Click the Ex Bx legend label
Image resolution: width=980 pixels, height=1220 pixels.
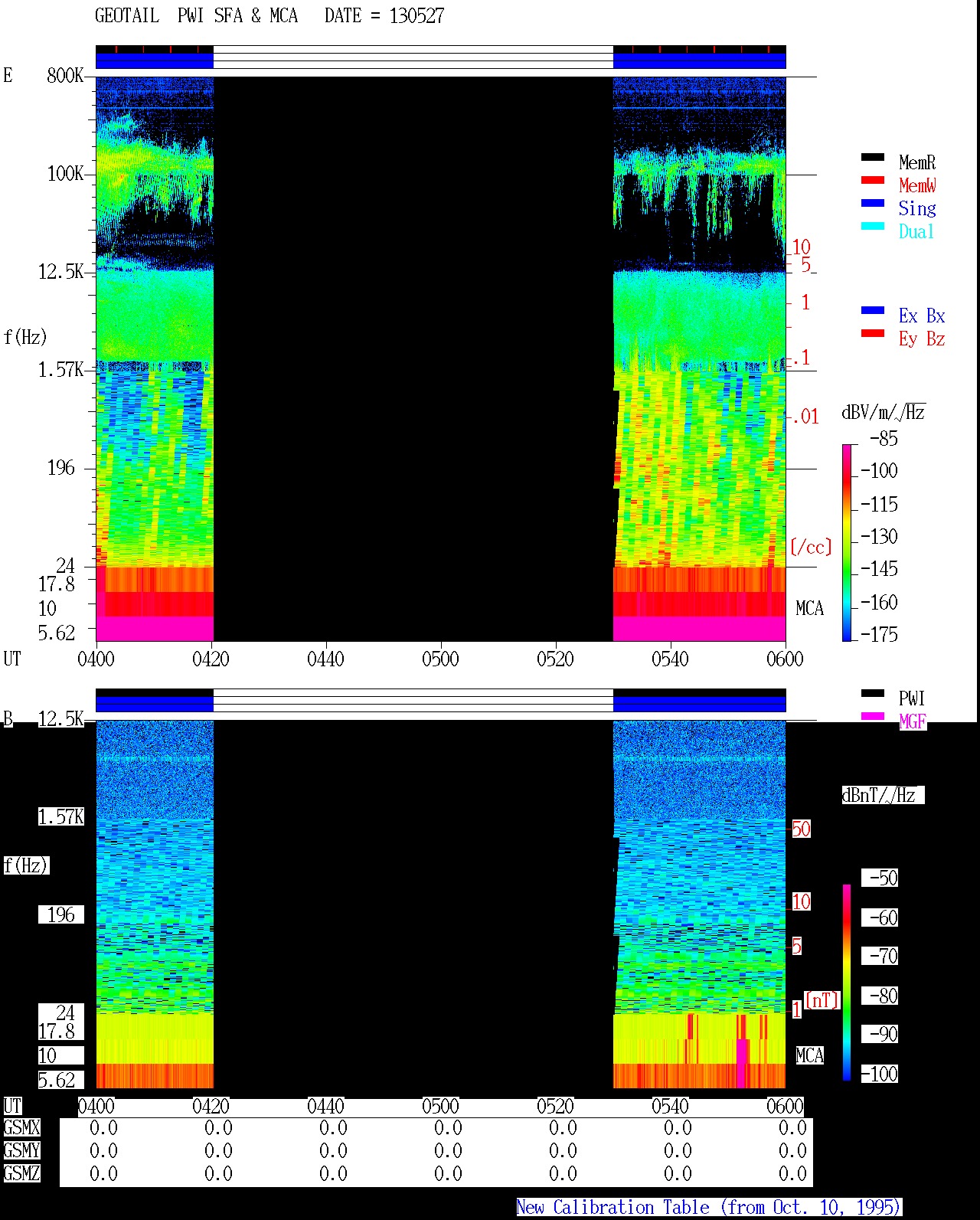point(922,316)
